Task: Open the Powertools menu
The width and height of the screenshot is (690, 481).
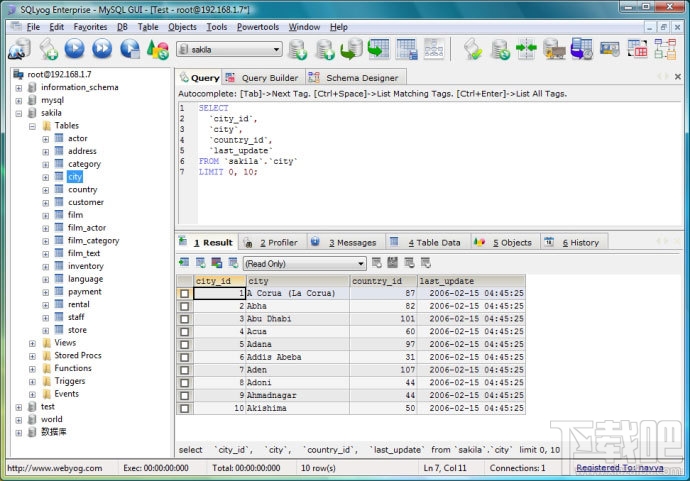Action: [x=258, y=27]
